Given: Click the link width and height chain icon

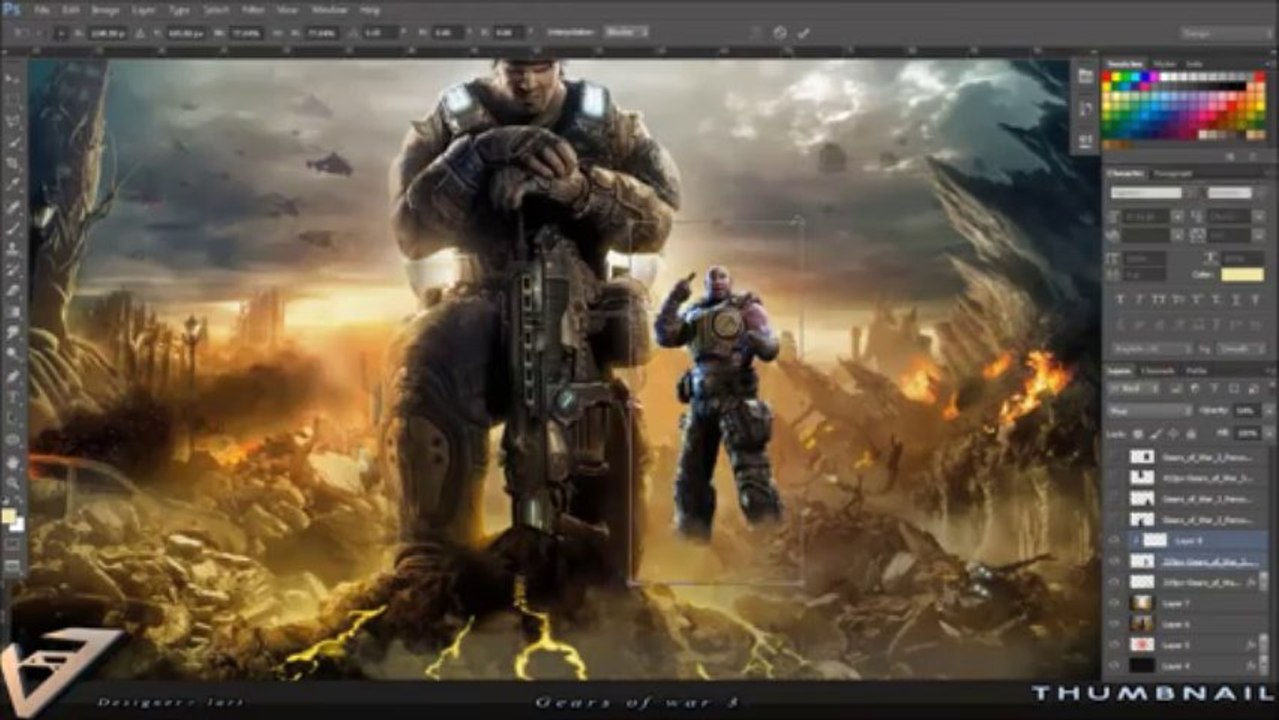Looking at the screenshot, I should tap(278, 32).
